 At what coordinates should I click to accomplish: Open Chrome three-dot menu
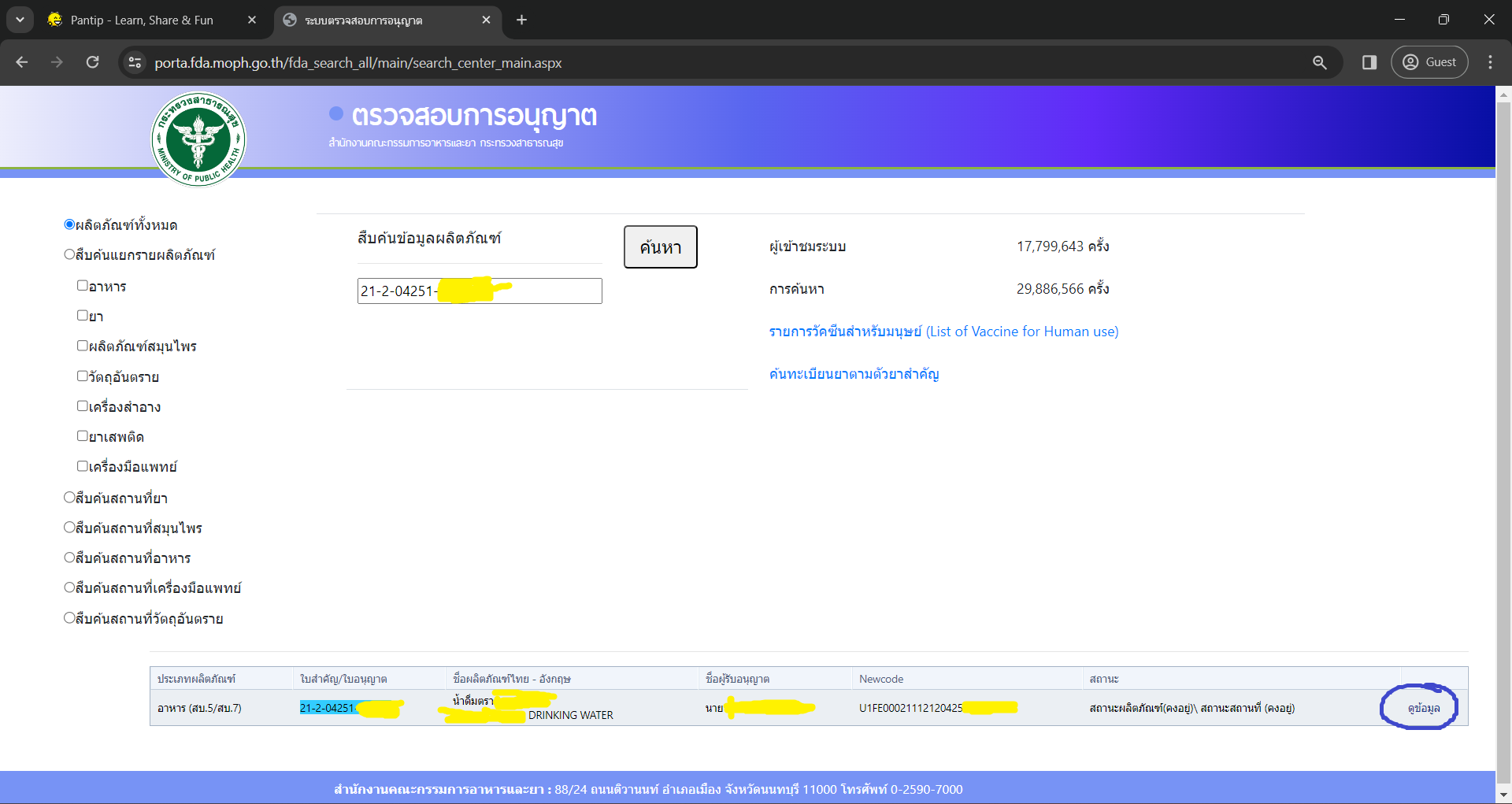pos(1490,62)
